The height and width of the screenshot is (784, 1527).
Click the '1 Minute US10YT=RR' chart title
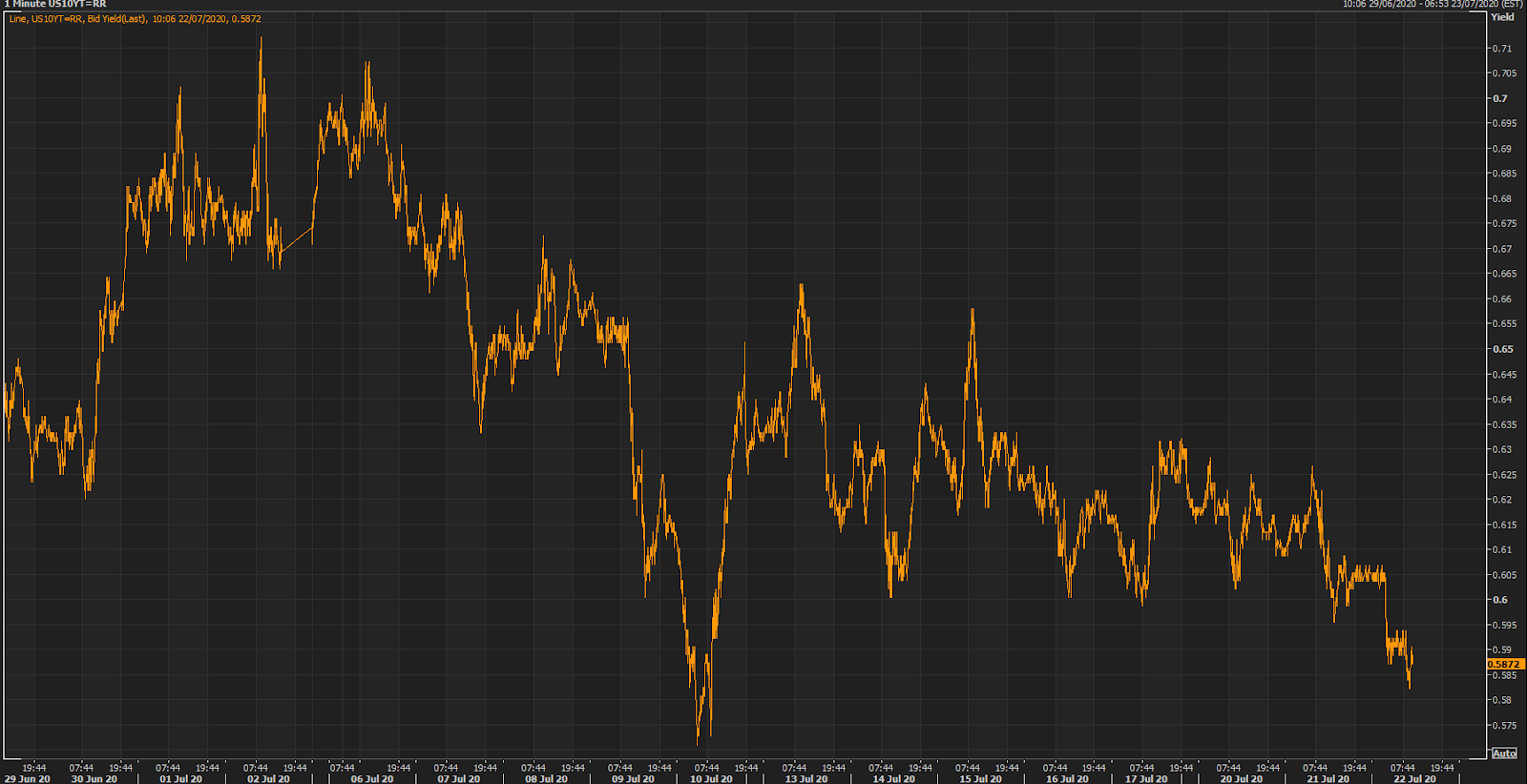click(x=55, y=5)
